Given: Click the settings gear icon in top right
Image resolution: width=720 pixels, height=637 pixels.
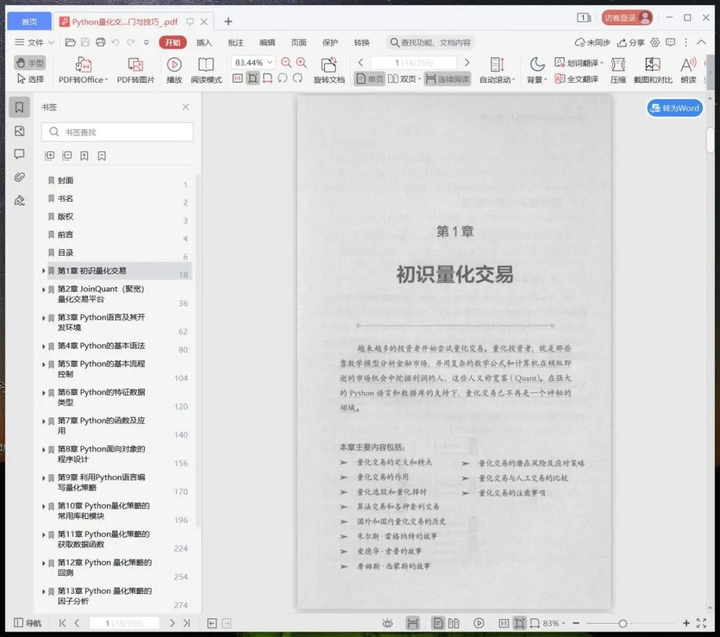Looking at the screenshot, I should (x=655, y=42).
